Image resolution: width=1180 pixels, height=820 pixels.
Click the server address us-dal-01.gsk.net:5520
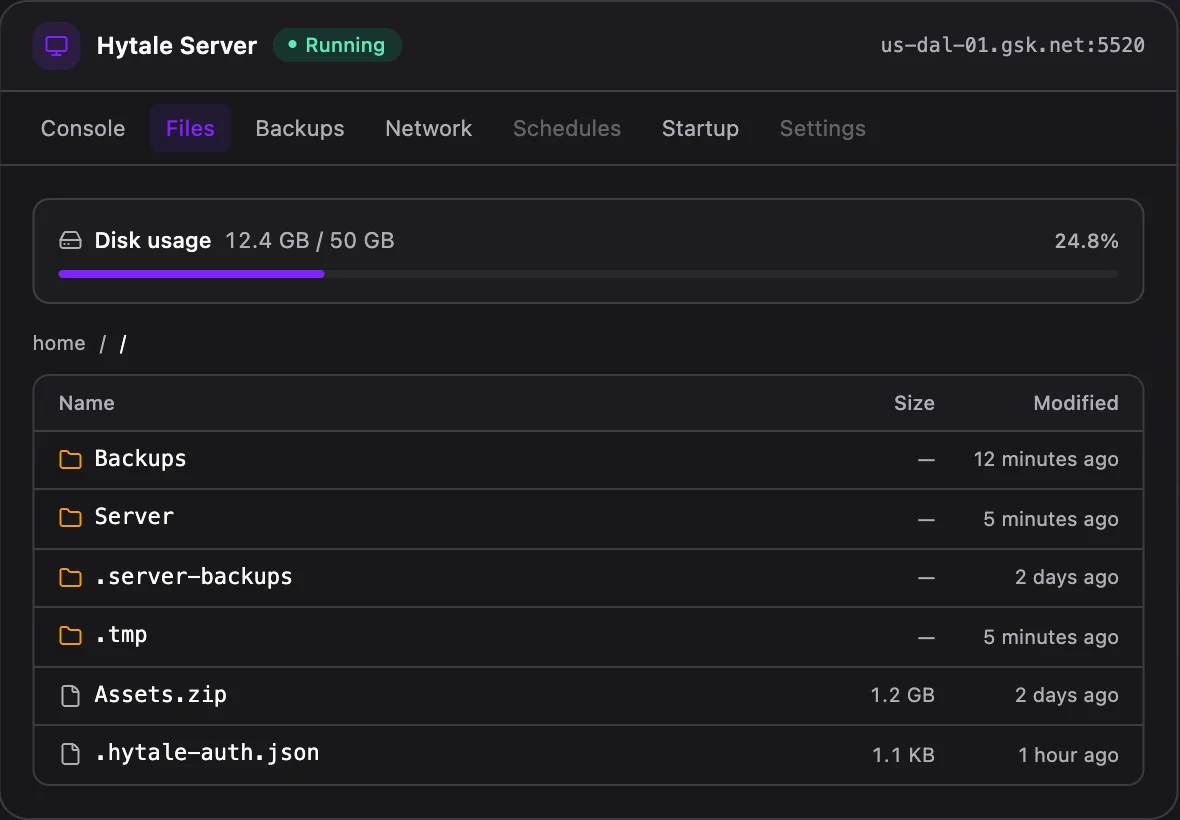pyautogui.click(x=1012, y=45)
